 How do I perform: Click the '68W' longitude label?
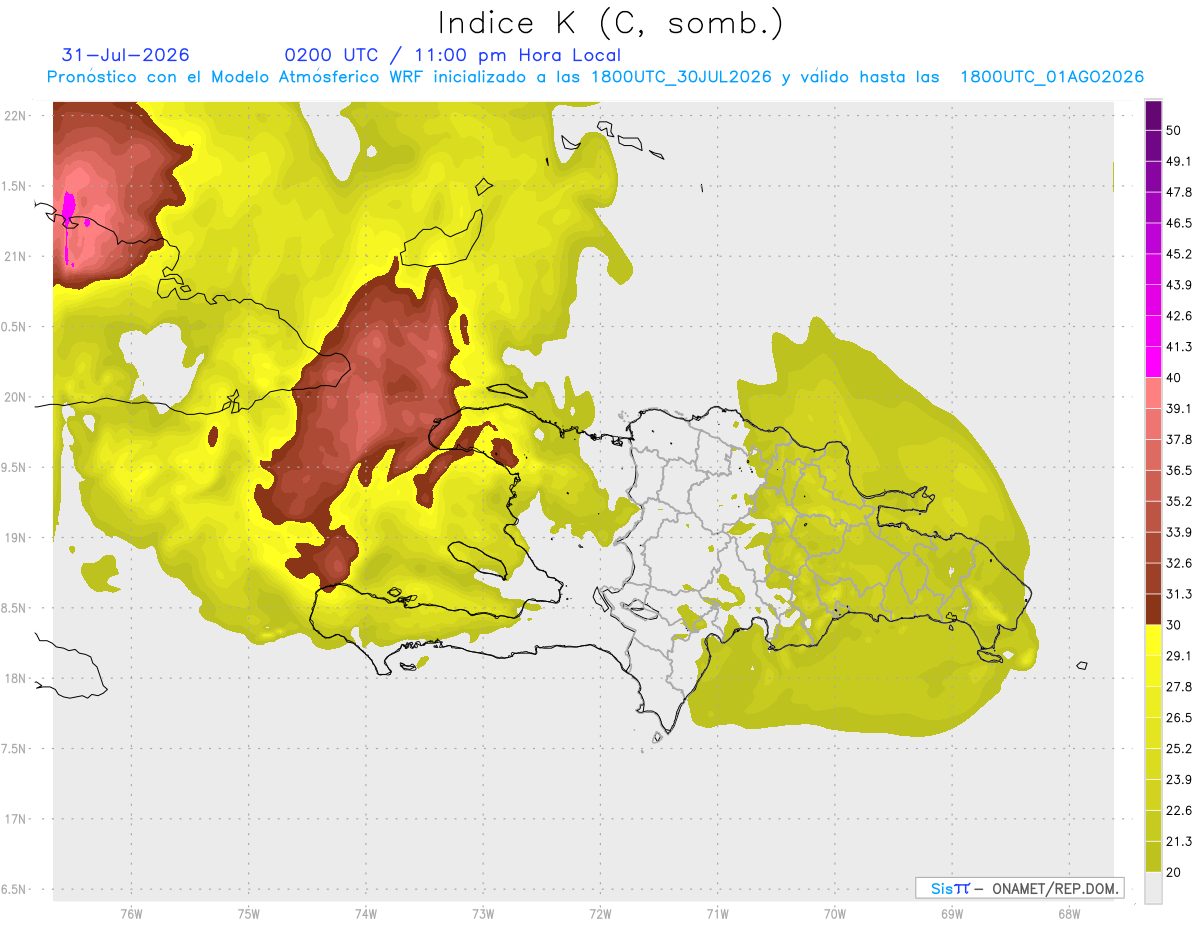click(x=1069, y=914)
